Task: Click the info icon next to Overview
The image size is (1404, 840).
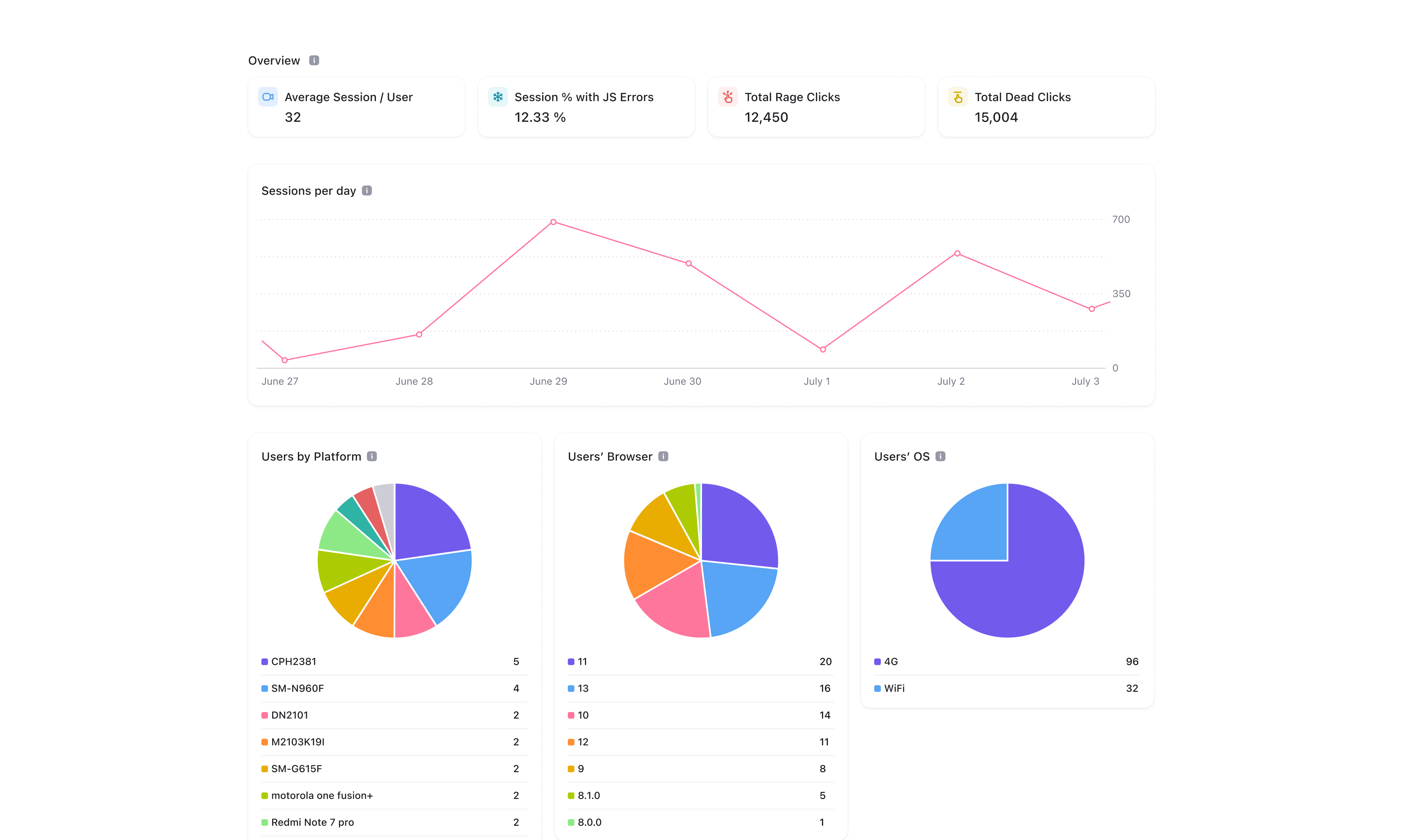Action: pos(314,61)
